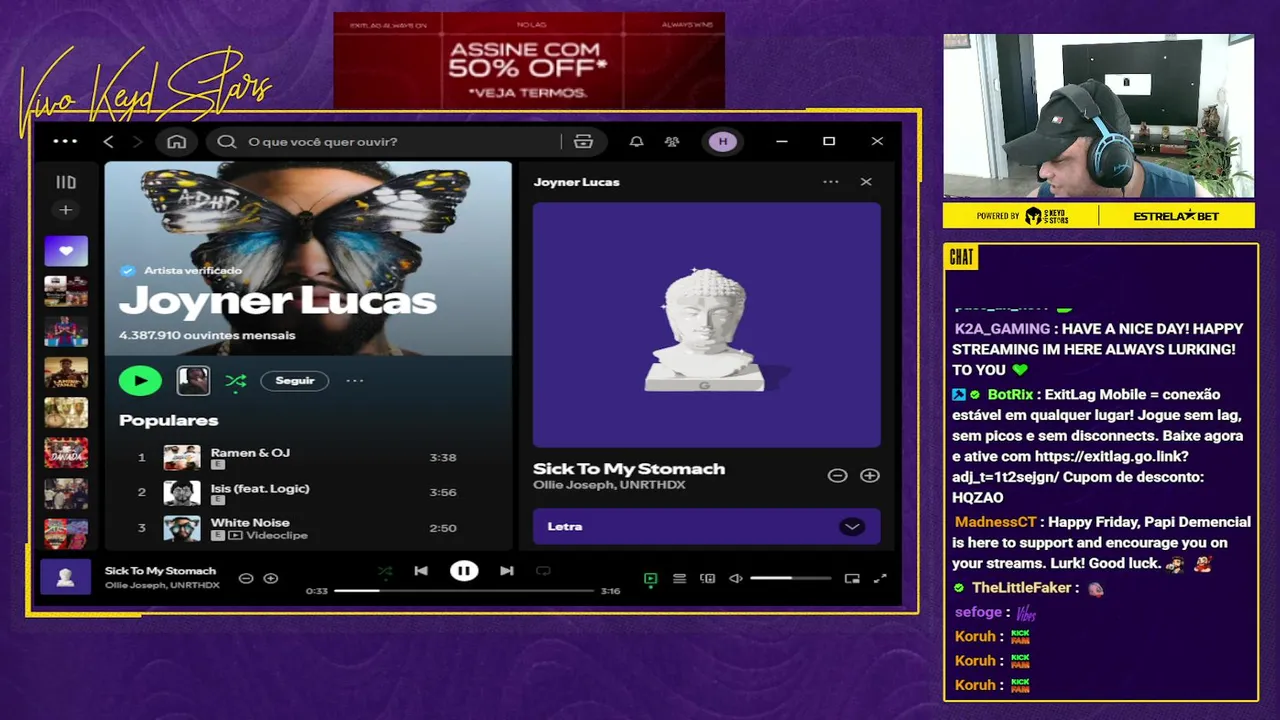Click the plus icon in bottom player bar
This screenshot has height=720, width=1280.
[x=271, y=578]
